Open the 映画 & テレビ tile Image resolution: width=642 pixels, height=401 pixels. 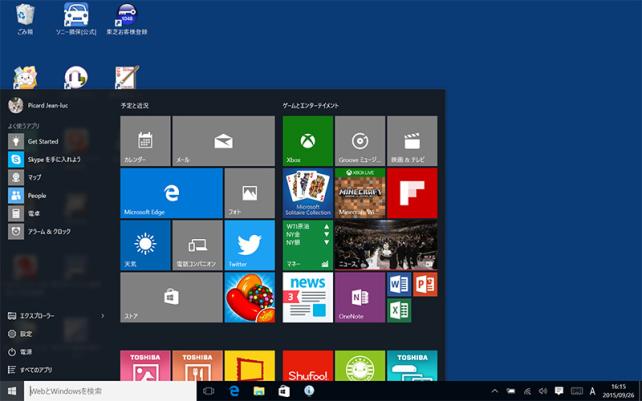coord(412,141)
